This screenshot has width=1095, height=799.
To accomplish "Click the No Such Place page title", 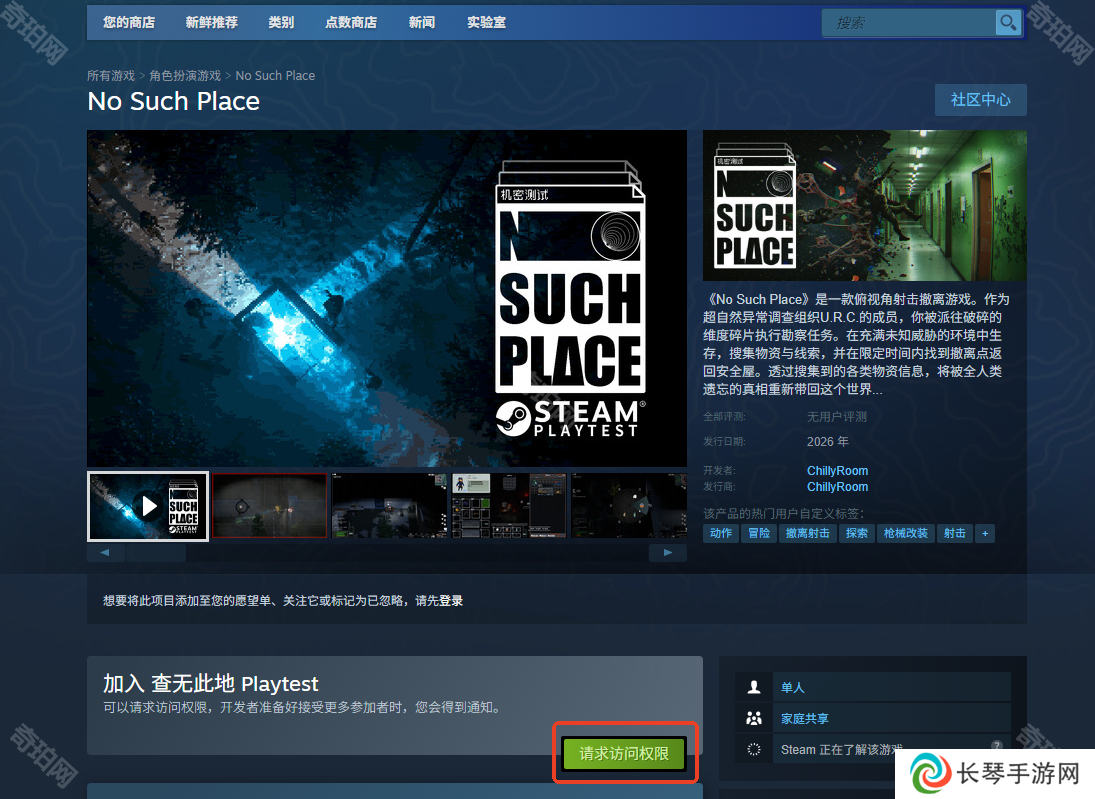I will tap(174, 101).
